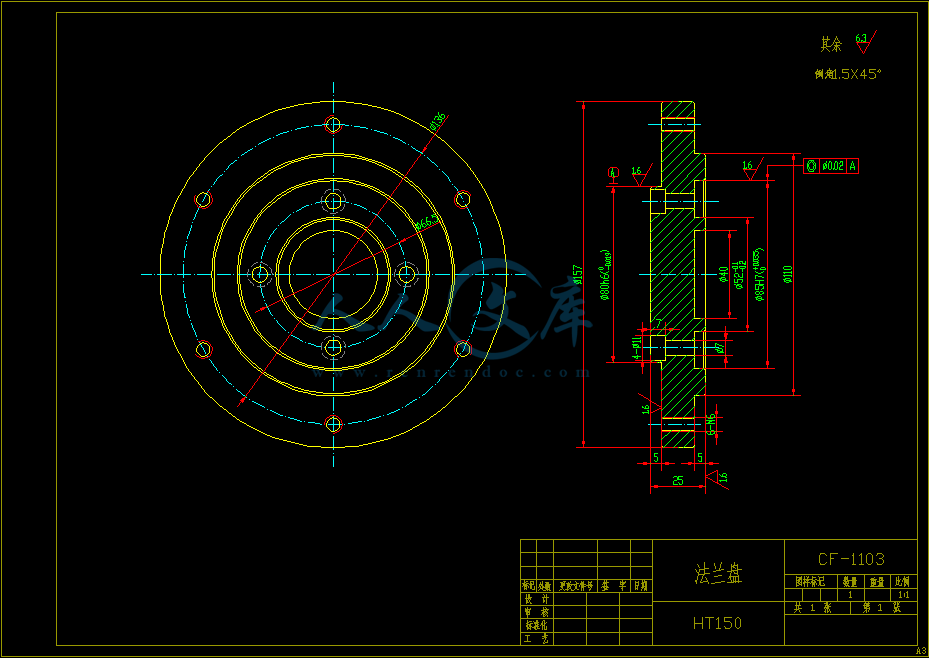
Task: Click the 设计 row label in title block
Action: click(536, 598)
